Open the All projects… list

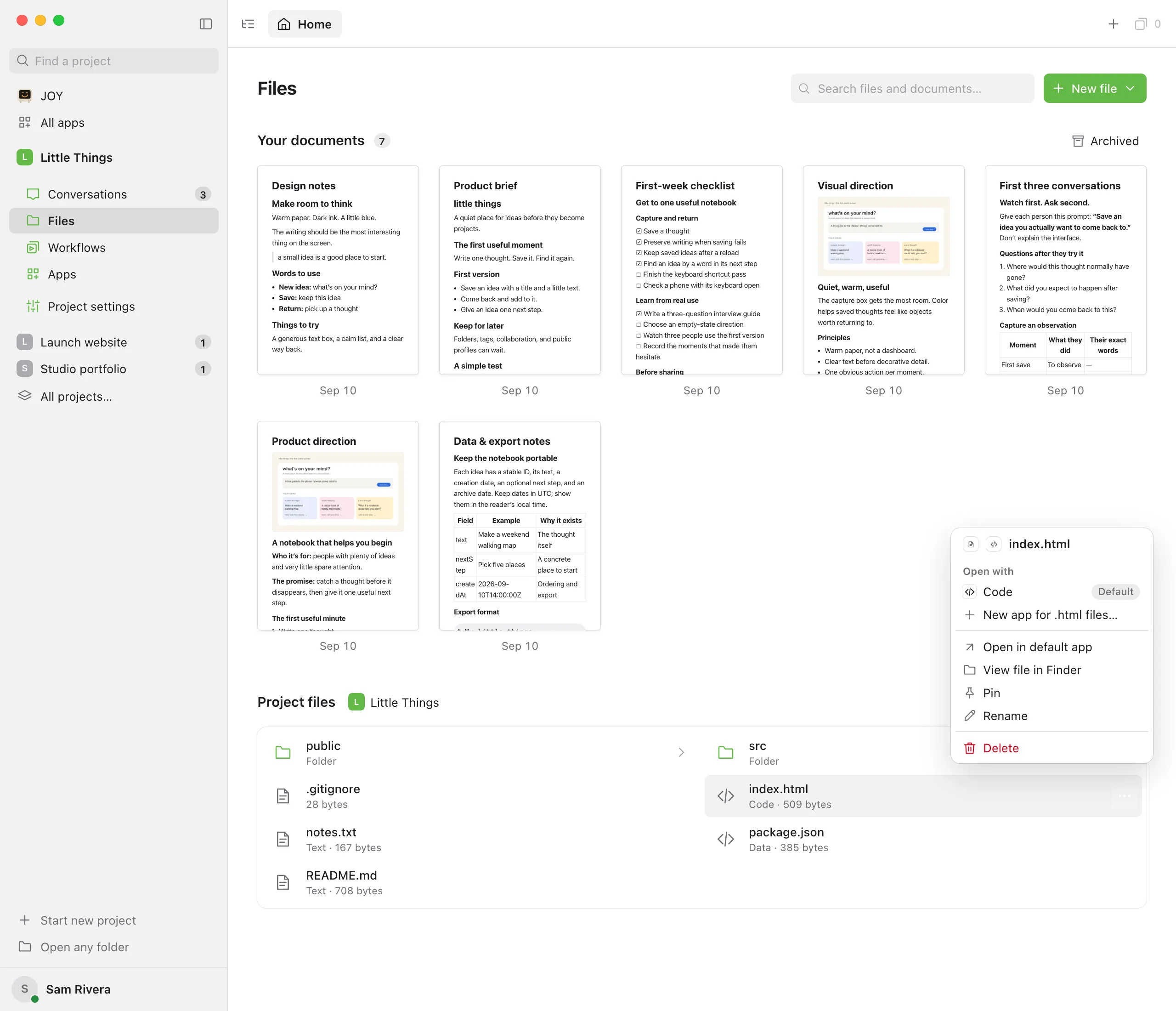click(x=113, y=396)
